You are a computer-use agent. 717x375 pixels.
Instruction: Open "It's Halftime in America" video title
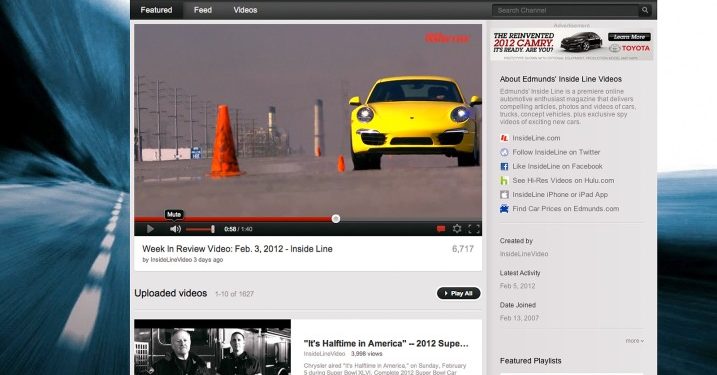pos(386,343)
